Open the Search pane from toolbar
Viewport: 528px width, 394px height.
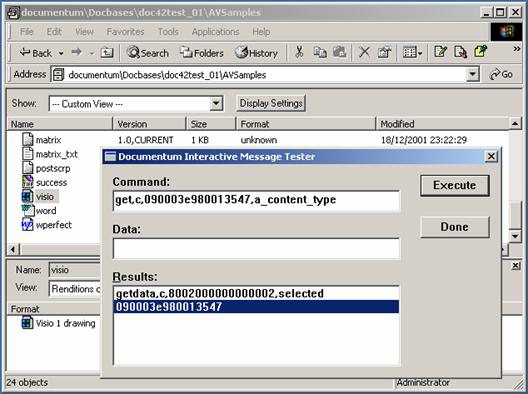pyautogui.click(x=147, y=53)
